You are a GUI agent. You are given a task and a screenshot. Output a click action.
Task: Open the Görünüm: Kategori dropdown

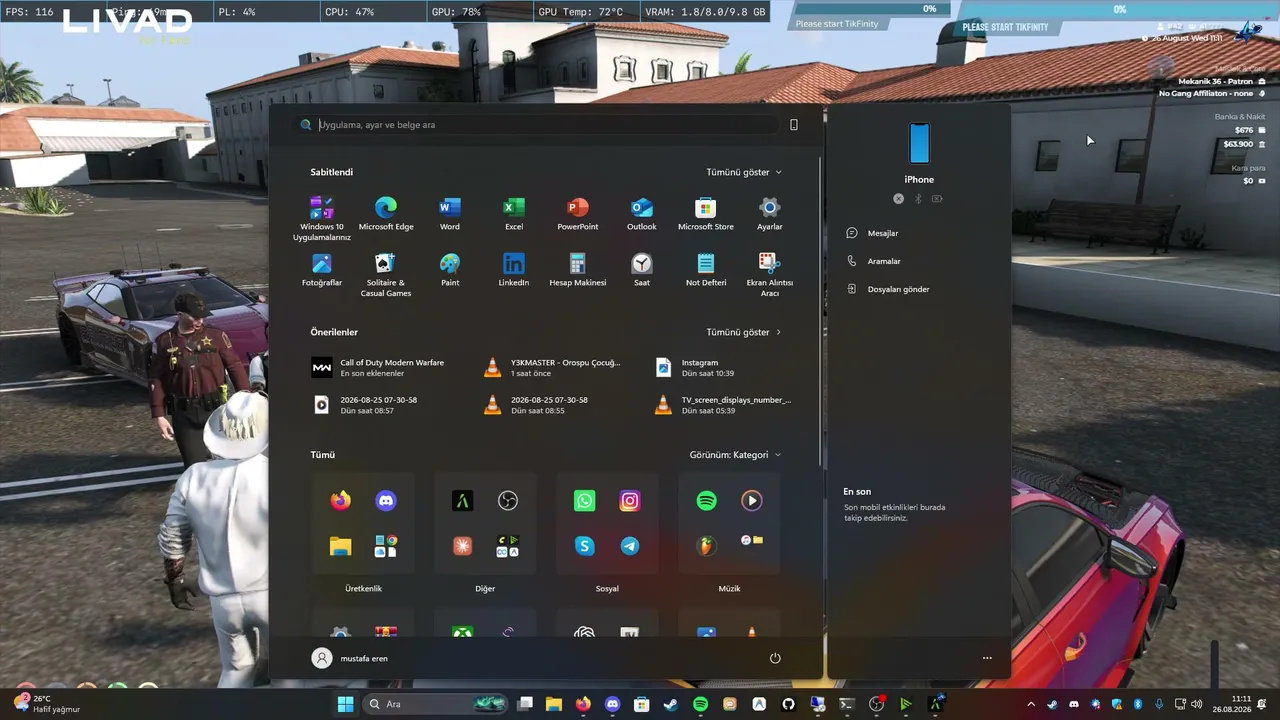point(735,455)
